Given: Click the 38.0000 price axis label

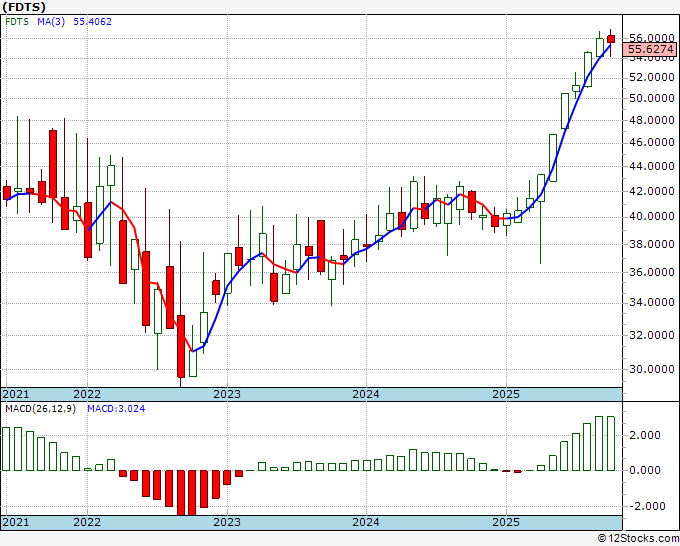Looking at the screenshot, I should (651, 244).
